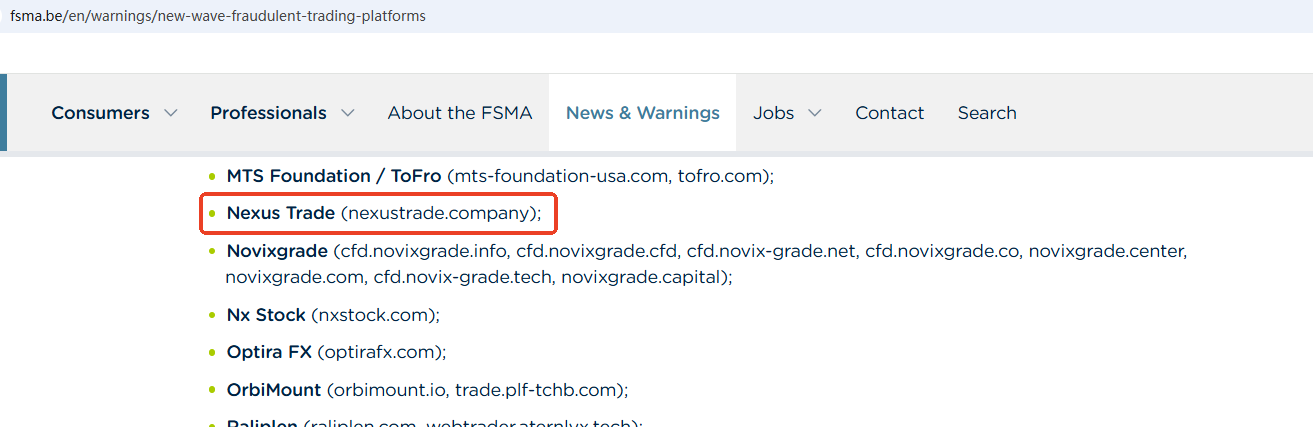Click the green bullet beside Nx Stock
This screenshot has height=427, width=1313.
212,315
